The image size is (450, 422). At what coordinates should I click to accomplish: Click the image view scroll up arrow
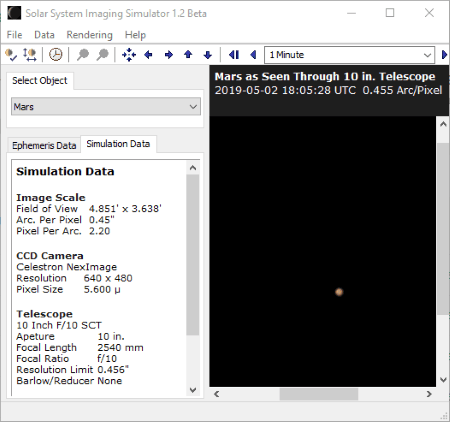click(443, 124)
